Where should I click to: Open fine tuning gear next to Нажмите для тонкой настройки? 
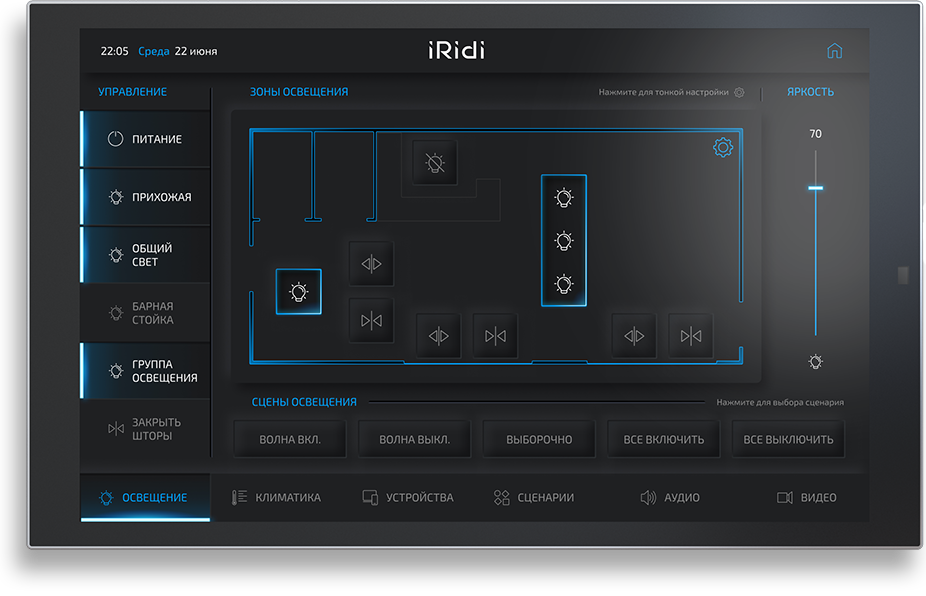[739, 92]
